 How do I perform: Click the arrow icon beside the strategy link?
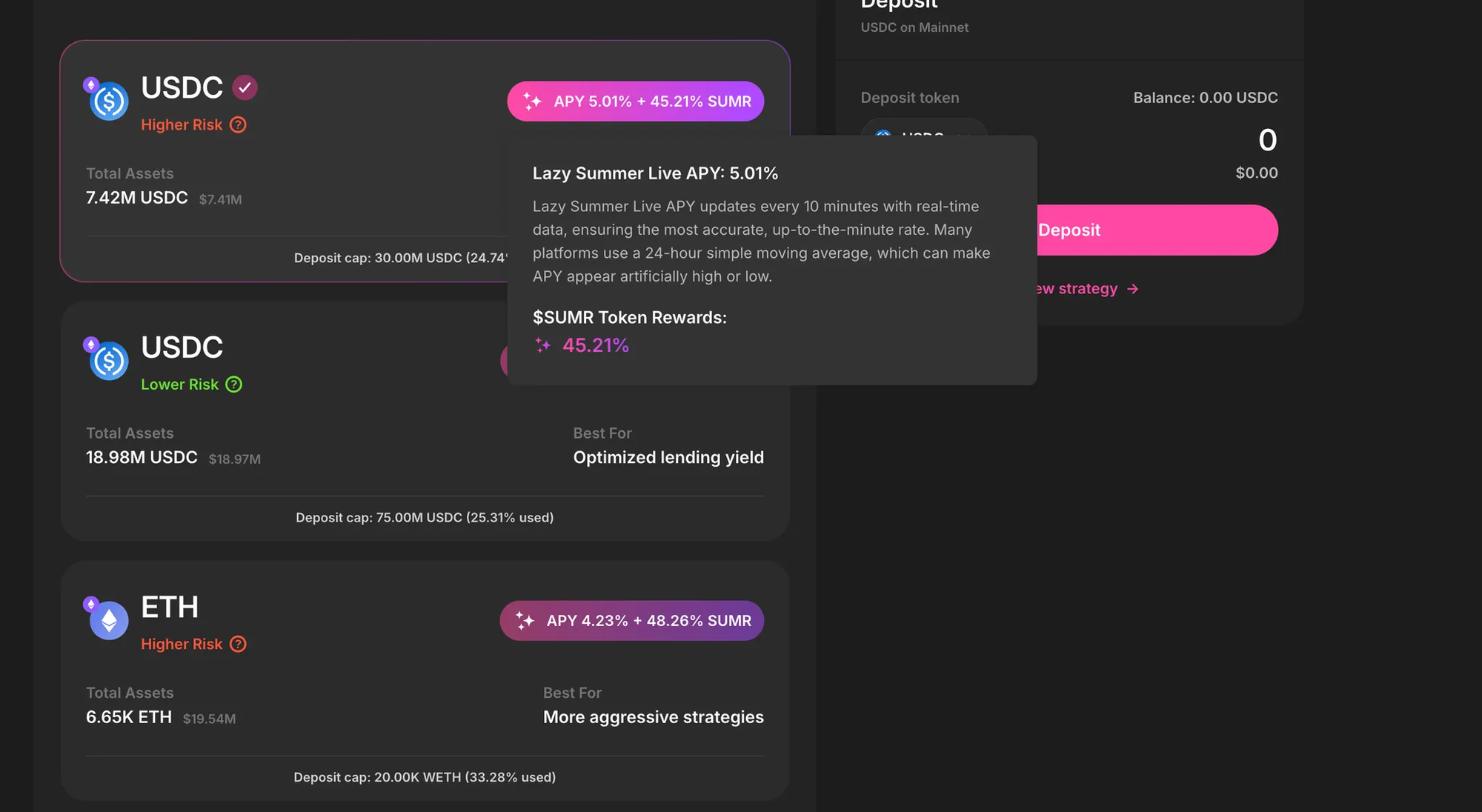tap(1132, 289)
